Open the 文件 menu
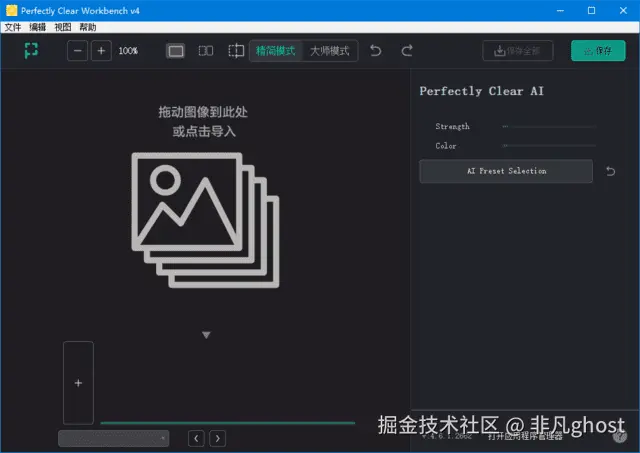Image resolution: width=640 pixels, height=453 pixels. (x=13, y=27)
